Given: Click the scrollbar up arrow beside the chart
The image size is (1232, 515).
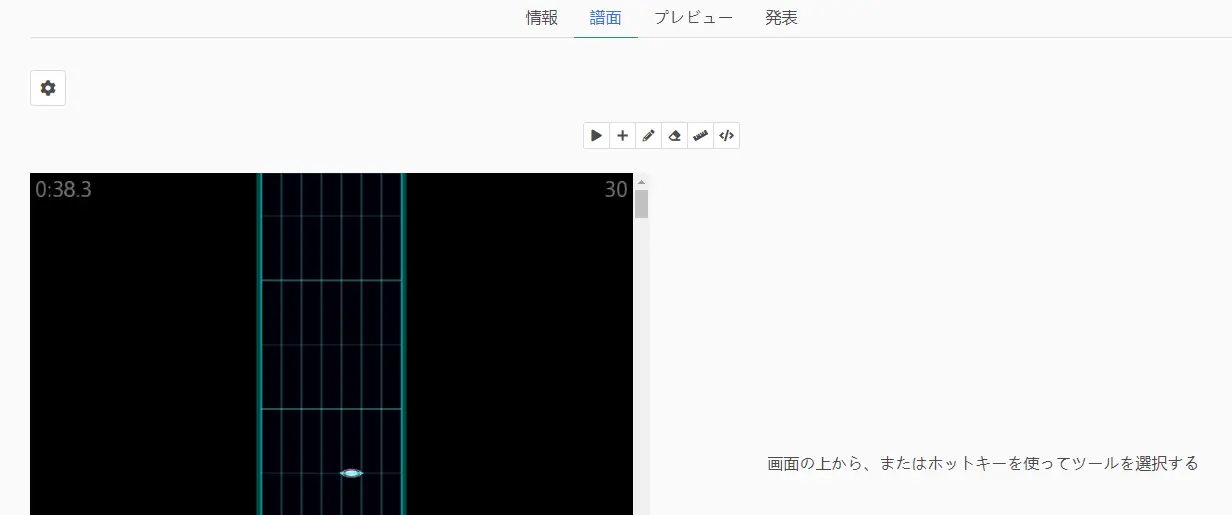Looking at the screenshot, I should coord(642,181).
